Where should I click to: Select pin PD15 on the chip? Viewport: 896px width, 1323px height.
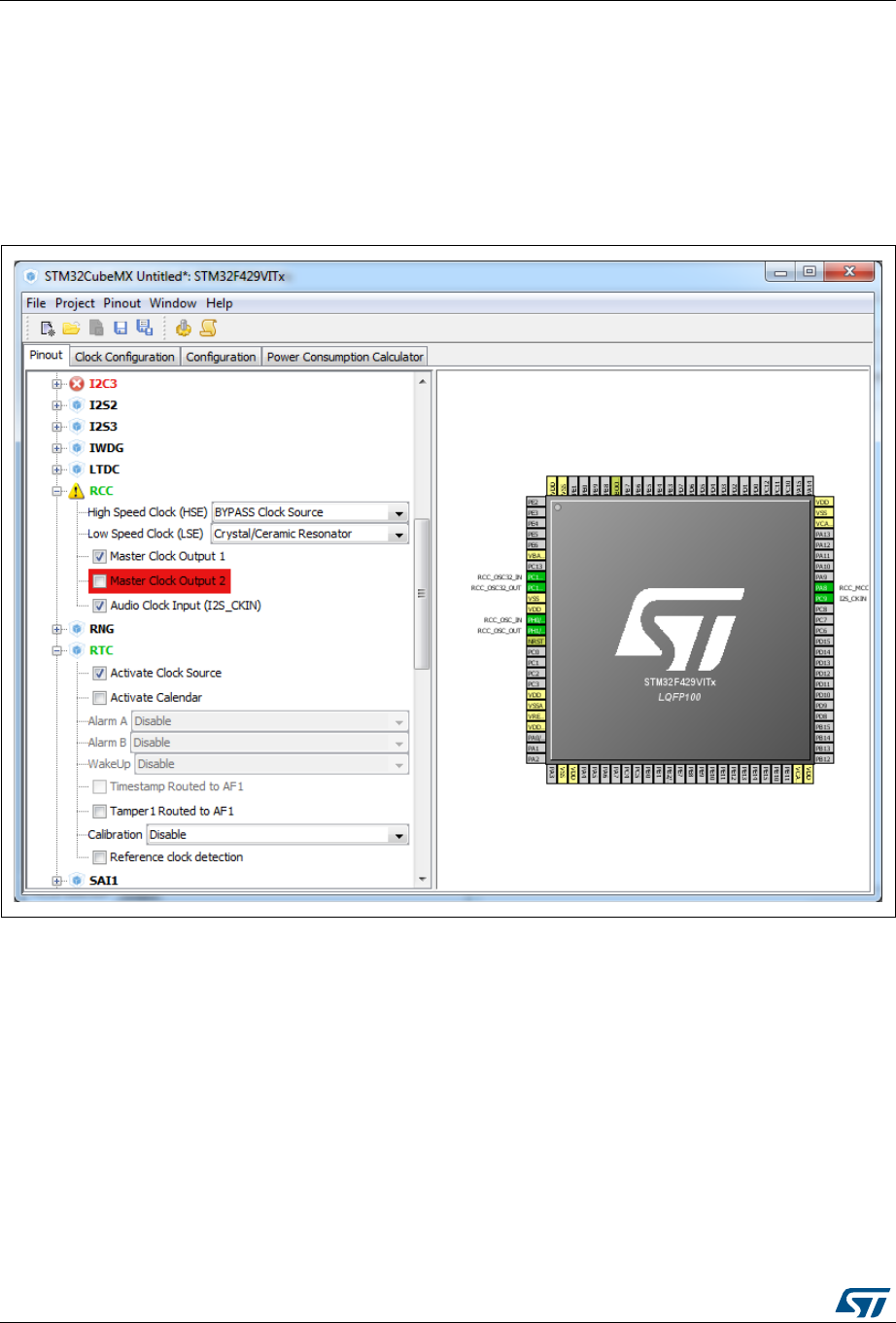[x=823, y=642]
